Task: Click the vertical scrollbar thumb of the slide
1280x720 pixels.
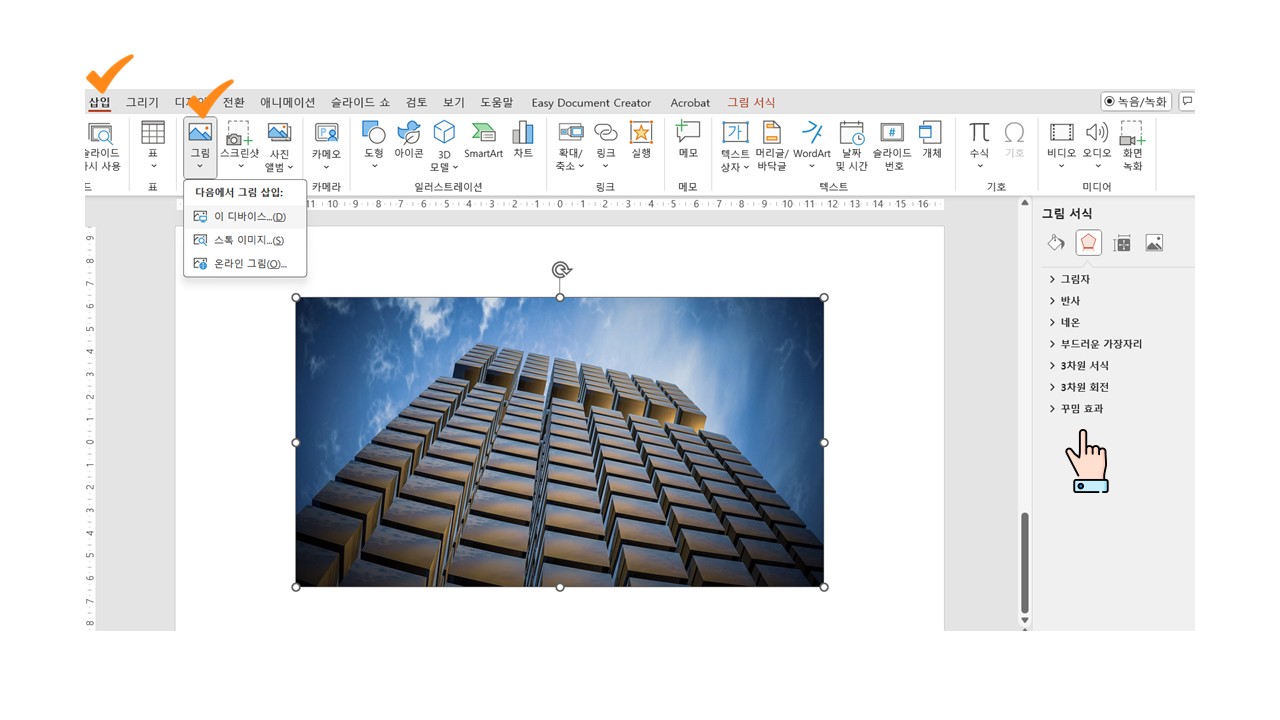Action: coord(1024,563)
